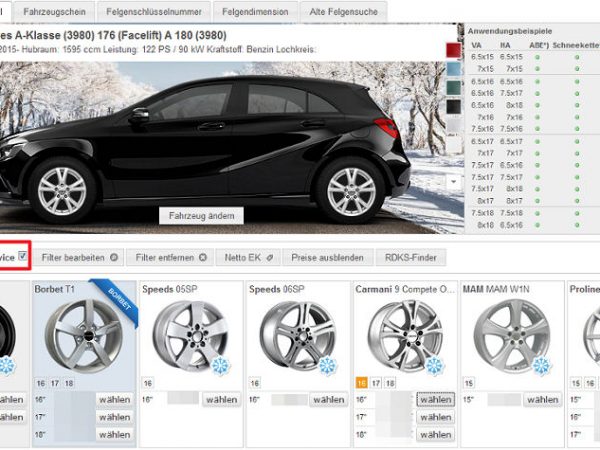Select size 18 chip on Carmani 9 Compete
This screenshot has height=450, width=600.
(x=390, y=383)
